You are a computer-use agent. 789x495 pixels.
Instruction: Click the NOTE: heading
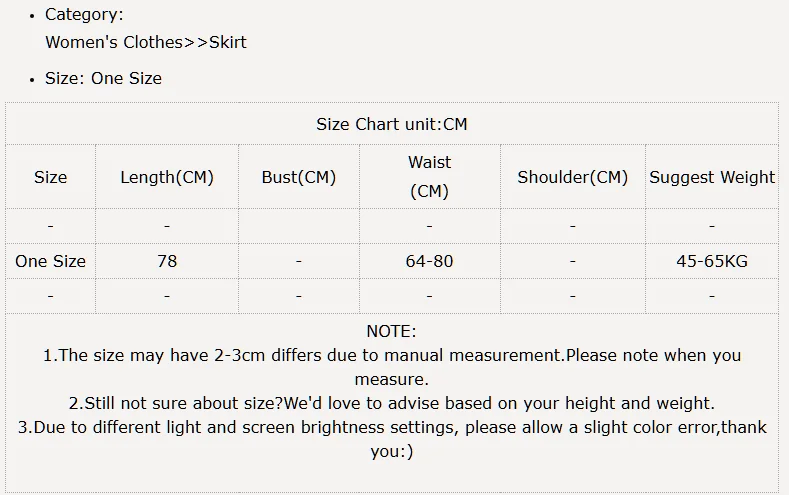(391, 331)
